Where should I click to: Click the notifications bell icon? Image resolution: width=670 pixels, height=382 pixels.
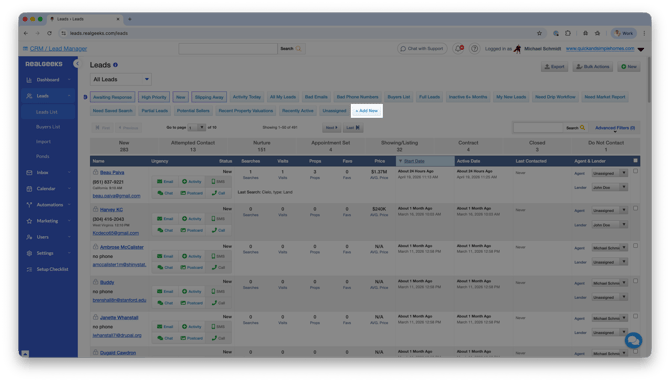[458, 49]
